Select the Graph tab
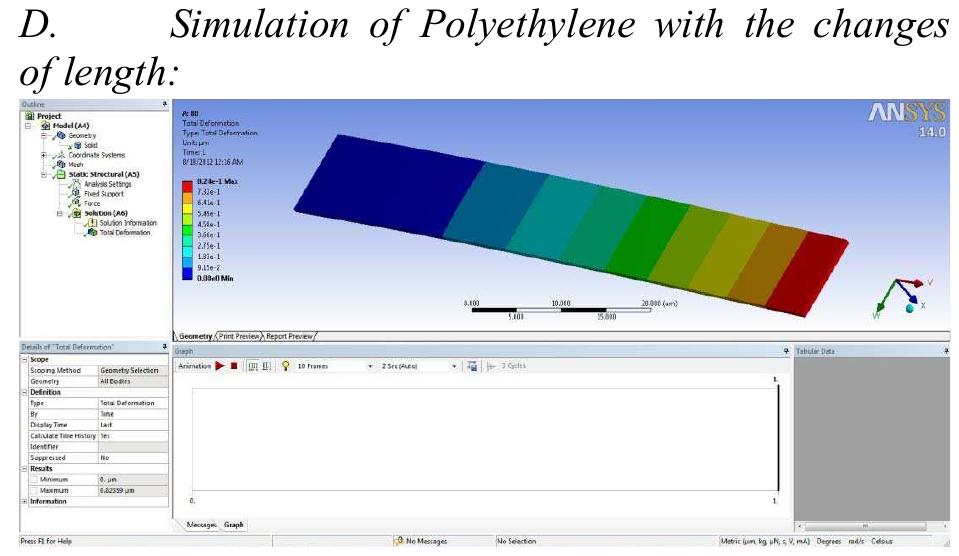Viewport: 959px width, 556px height. click(x=234, y=525)
